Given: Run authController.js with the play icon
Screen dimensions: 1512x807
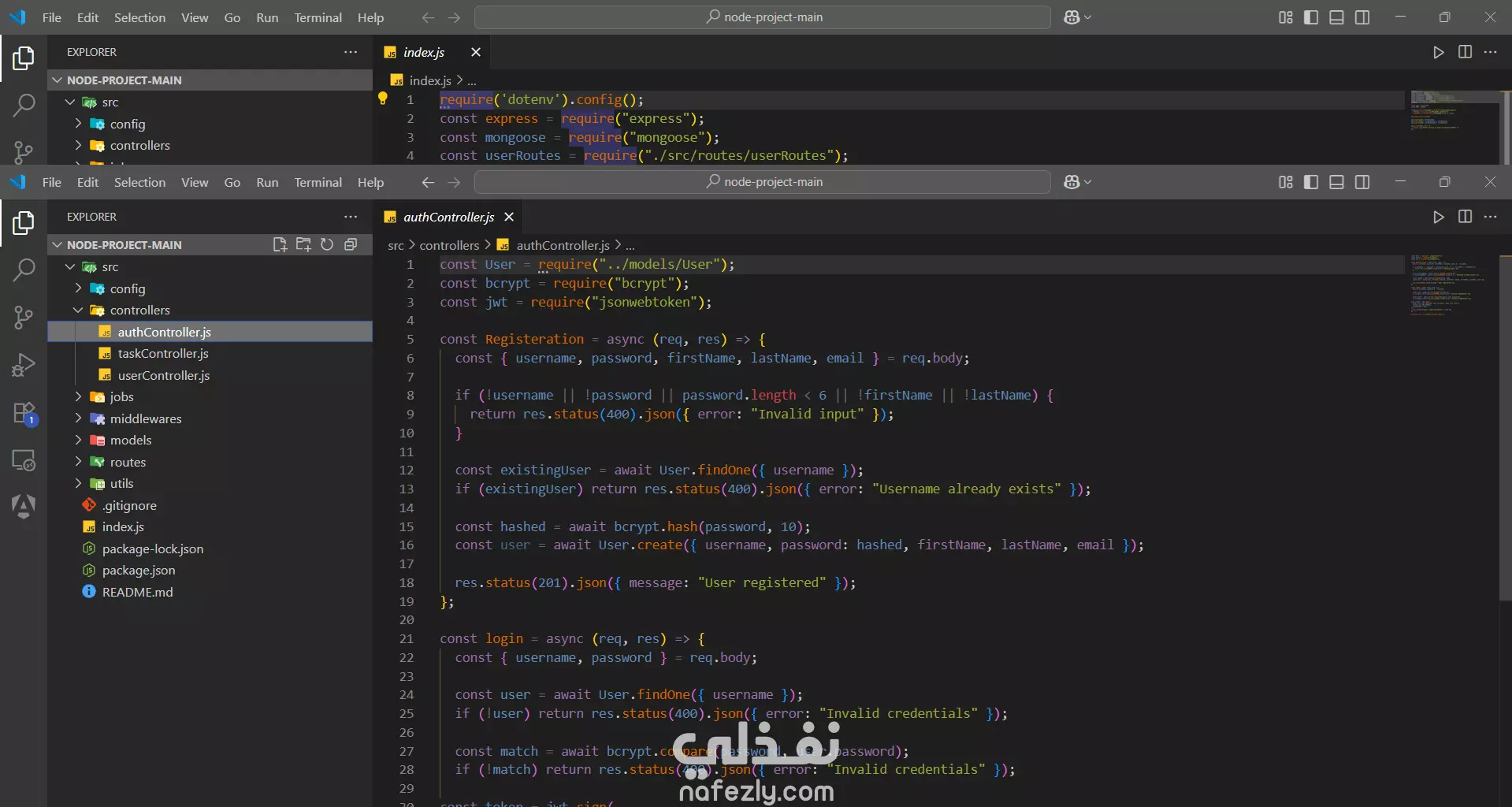Looking at the screenshot, I should pos(1439,217).
